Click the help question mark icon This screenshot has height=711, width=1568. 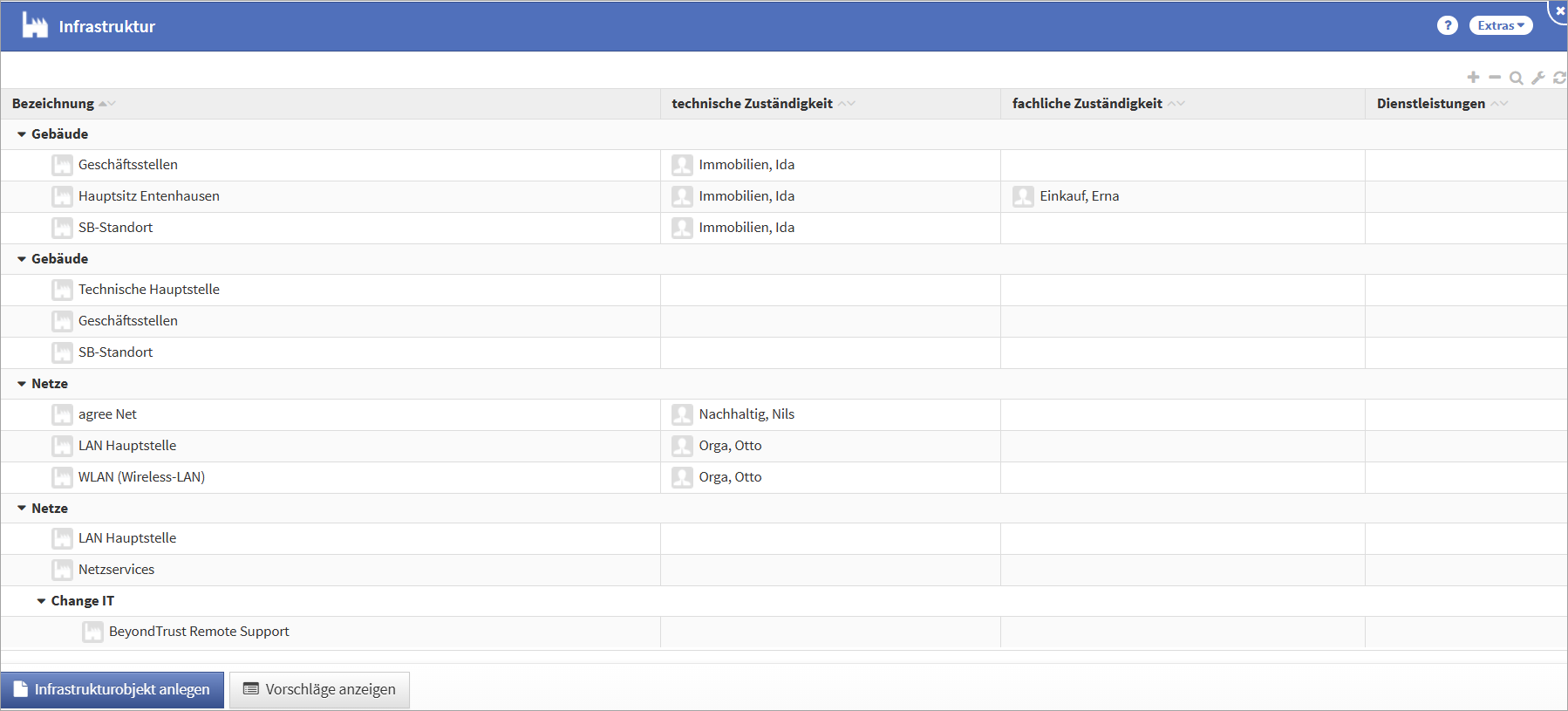pos(1448,25)
